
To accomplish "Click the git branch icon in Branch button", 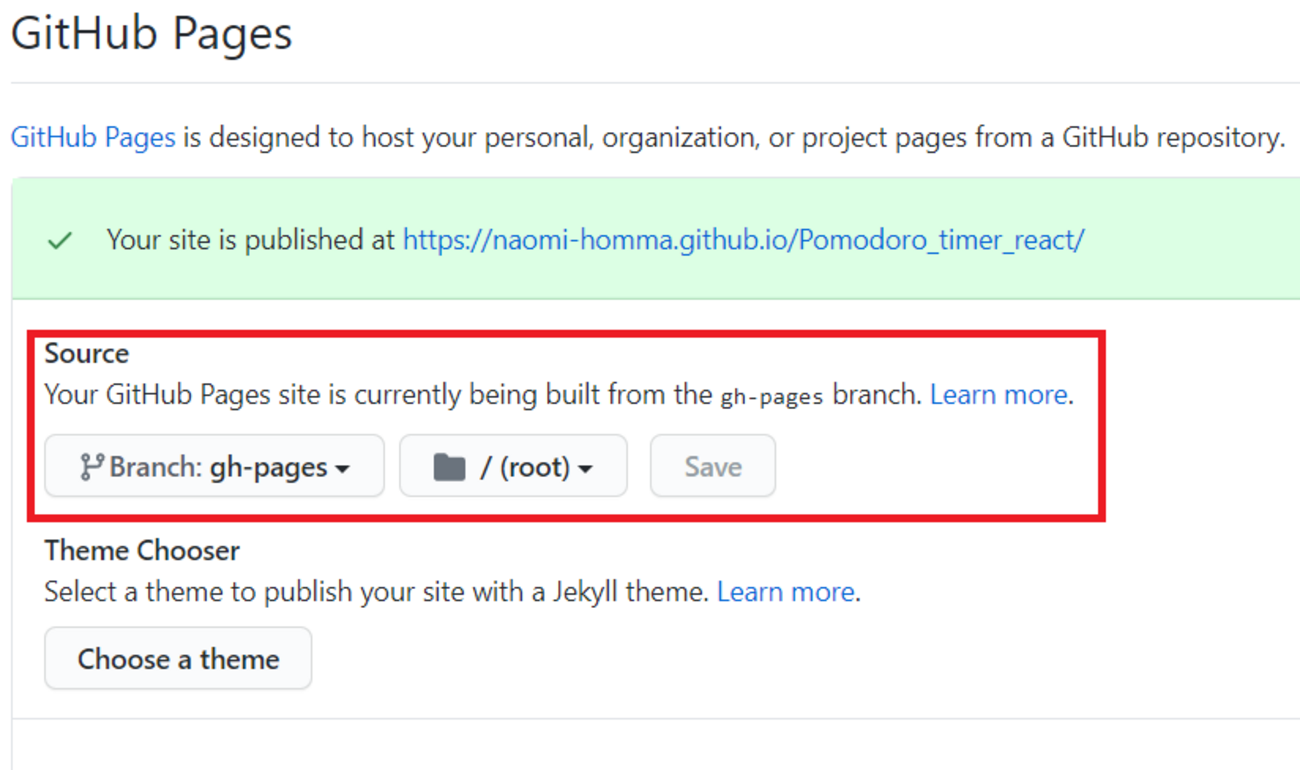I will pos(91,467).
